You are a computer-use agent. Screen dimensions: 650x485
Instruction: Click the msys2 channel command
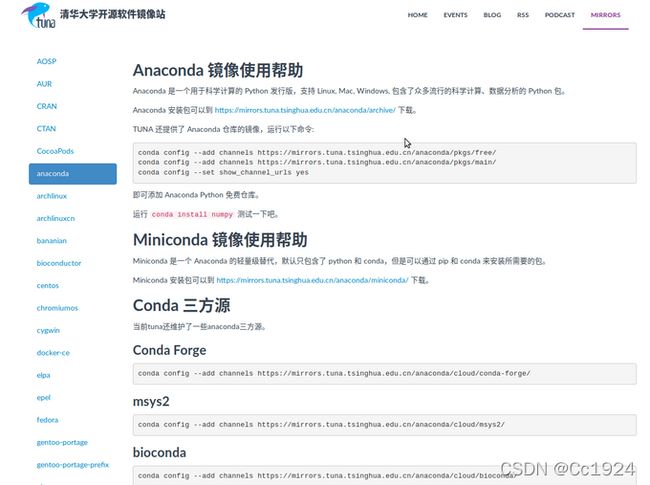coord(321,424)
